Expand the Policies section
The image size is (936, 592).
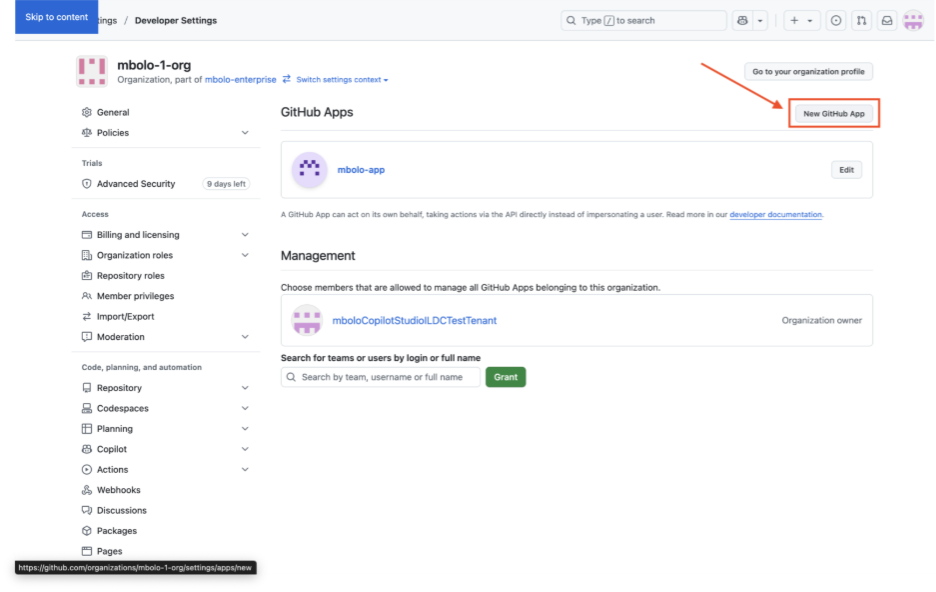point(246,132)
